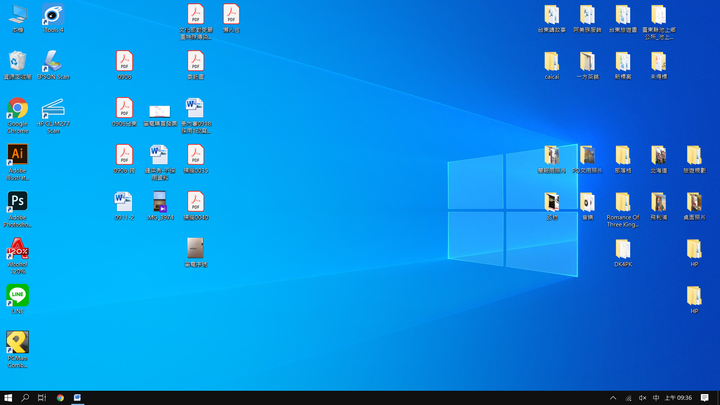
Task: Select the Alcohol 120% shortcut
Action: coord(17,256)
